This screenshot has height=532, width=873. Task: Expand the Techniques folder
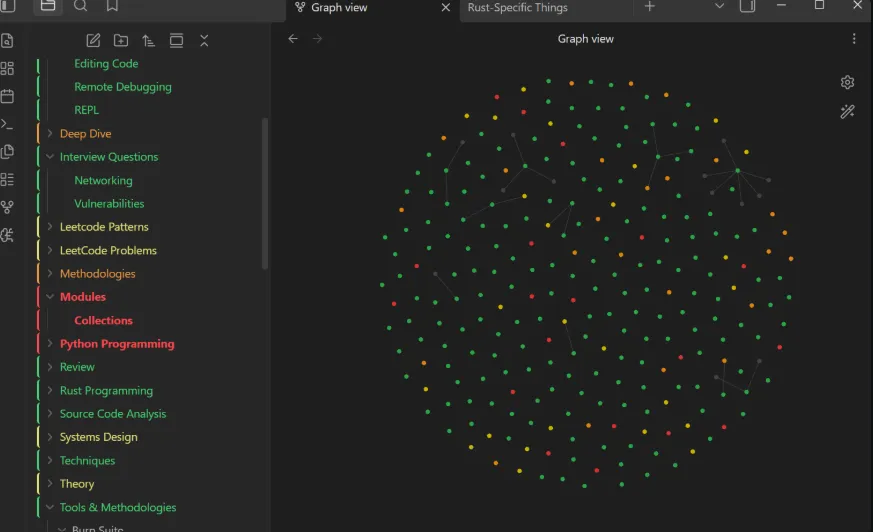pos(50,460)
